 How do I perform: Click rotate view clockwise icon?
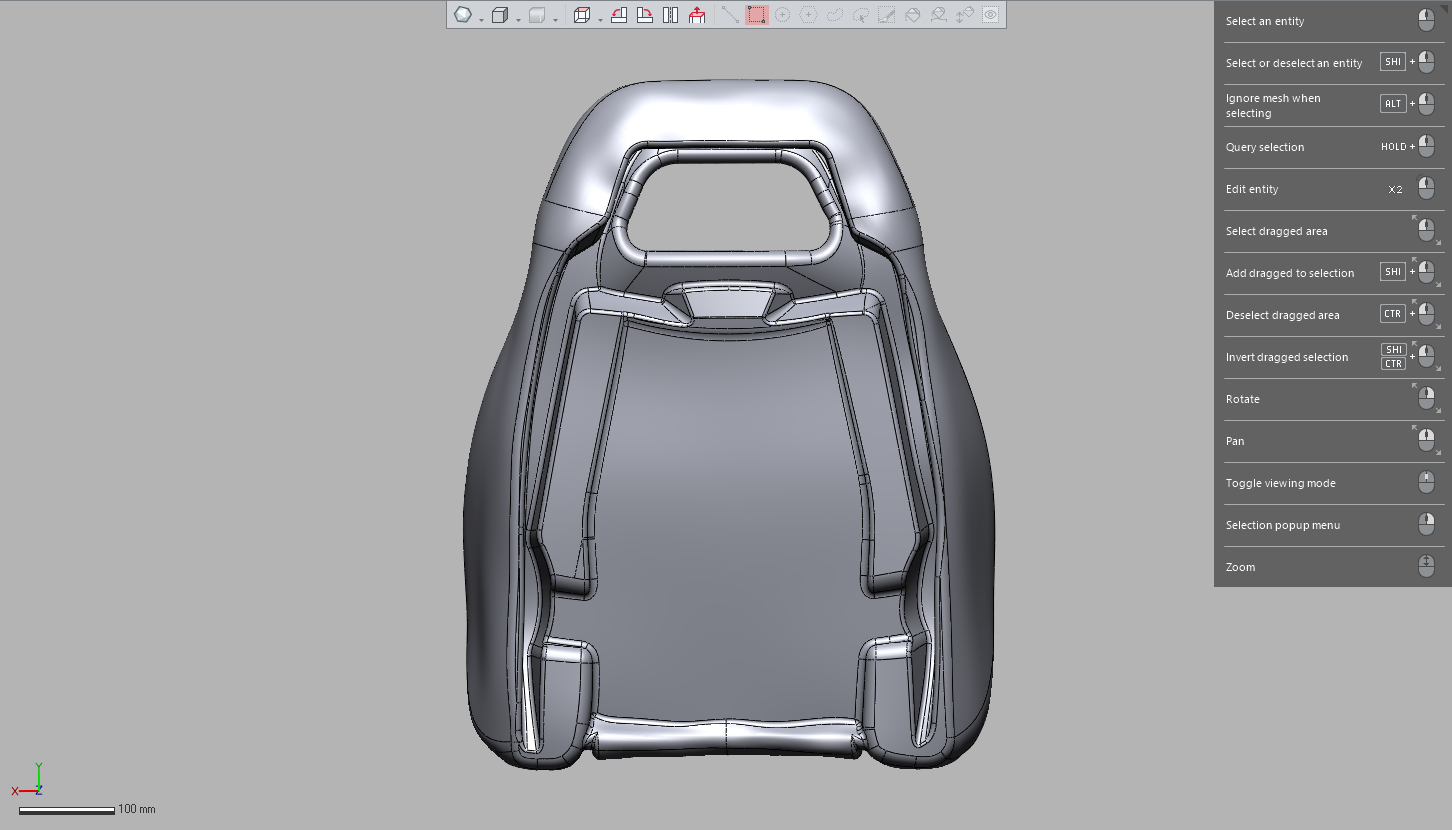click(645, 15)
